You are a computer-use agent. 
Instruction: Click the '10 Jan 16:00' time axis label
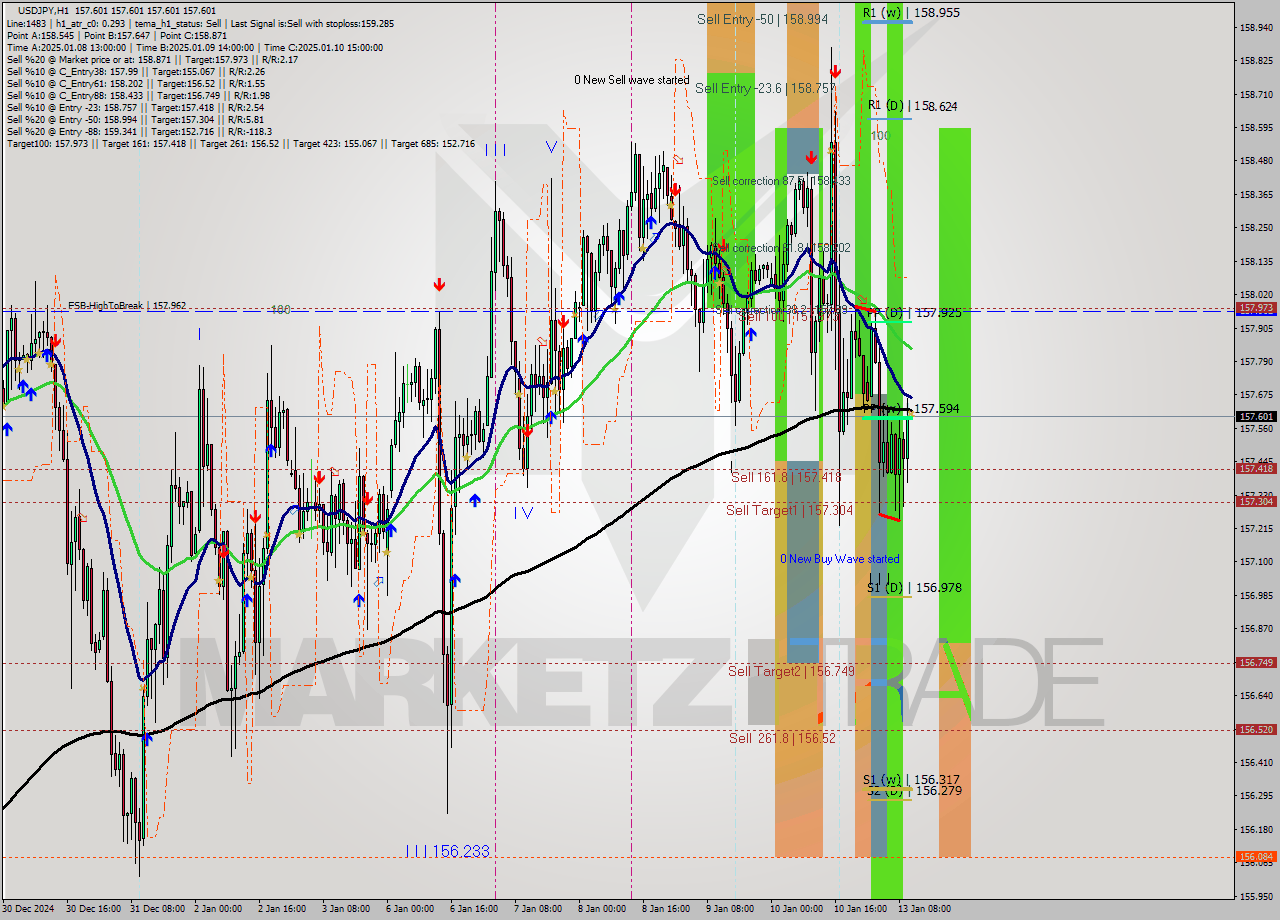[861, 909]
